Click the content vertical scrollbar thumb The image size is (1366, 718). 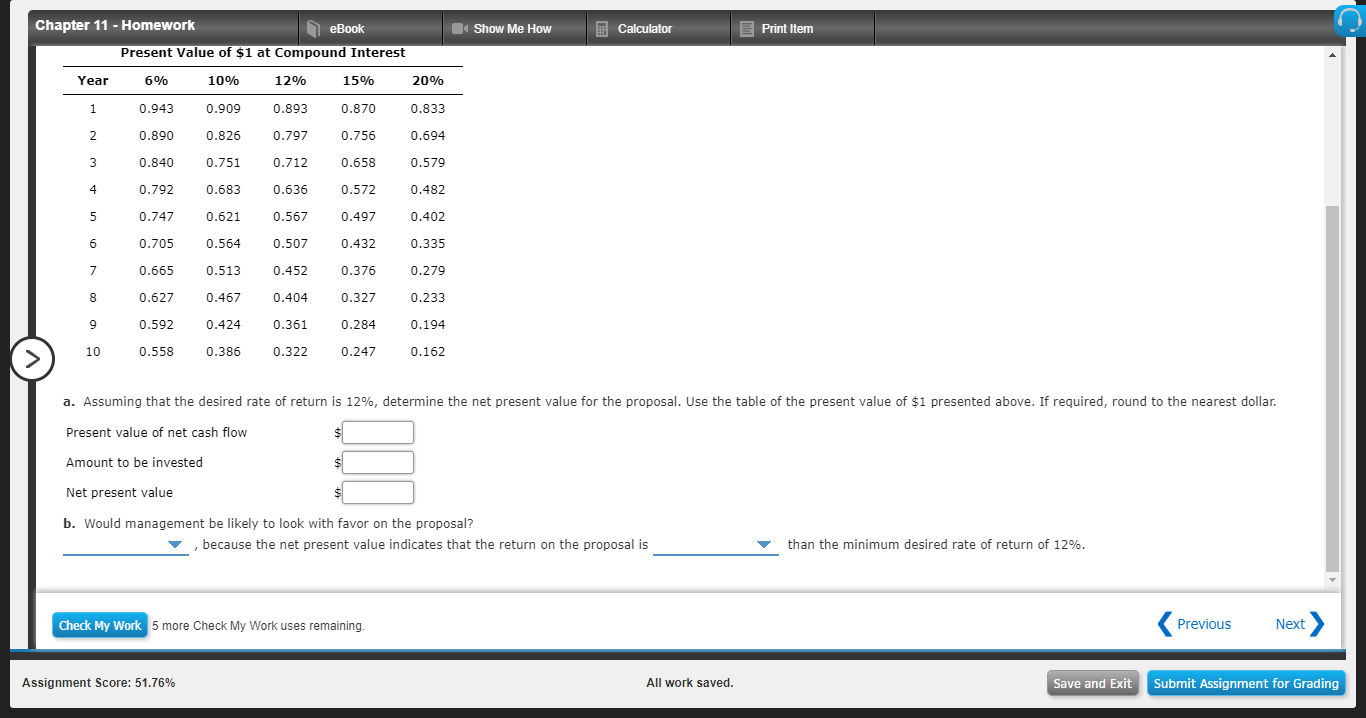[1331, 388]
